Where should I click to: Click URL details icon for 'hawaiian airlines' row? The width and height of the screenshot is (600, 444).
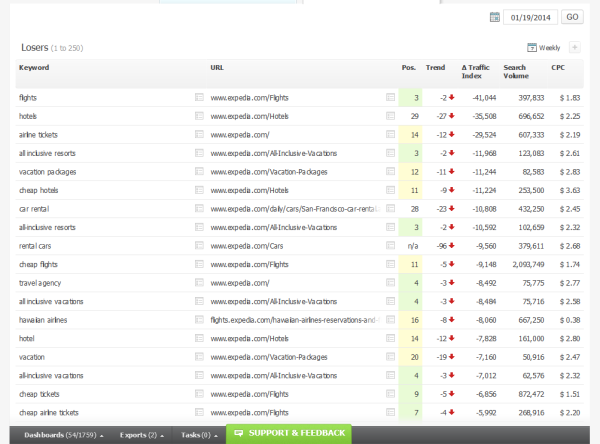click(x=391, y=319)
